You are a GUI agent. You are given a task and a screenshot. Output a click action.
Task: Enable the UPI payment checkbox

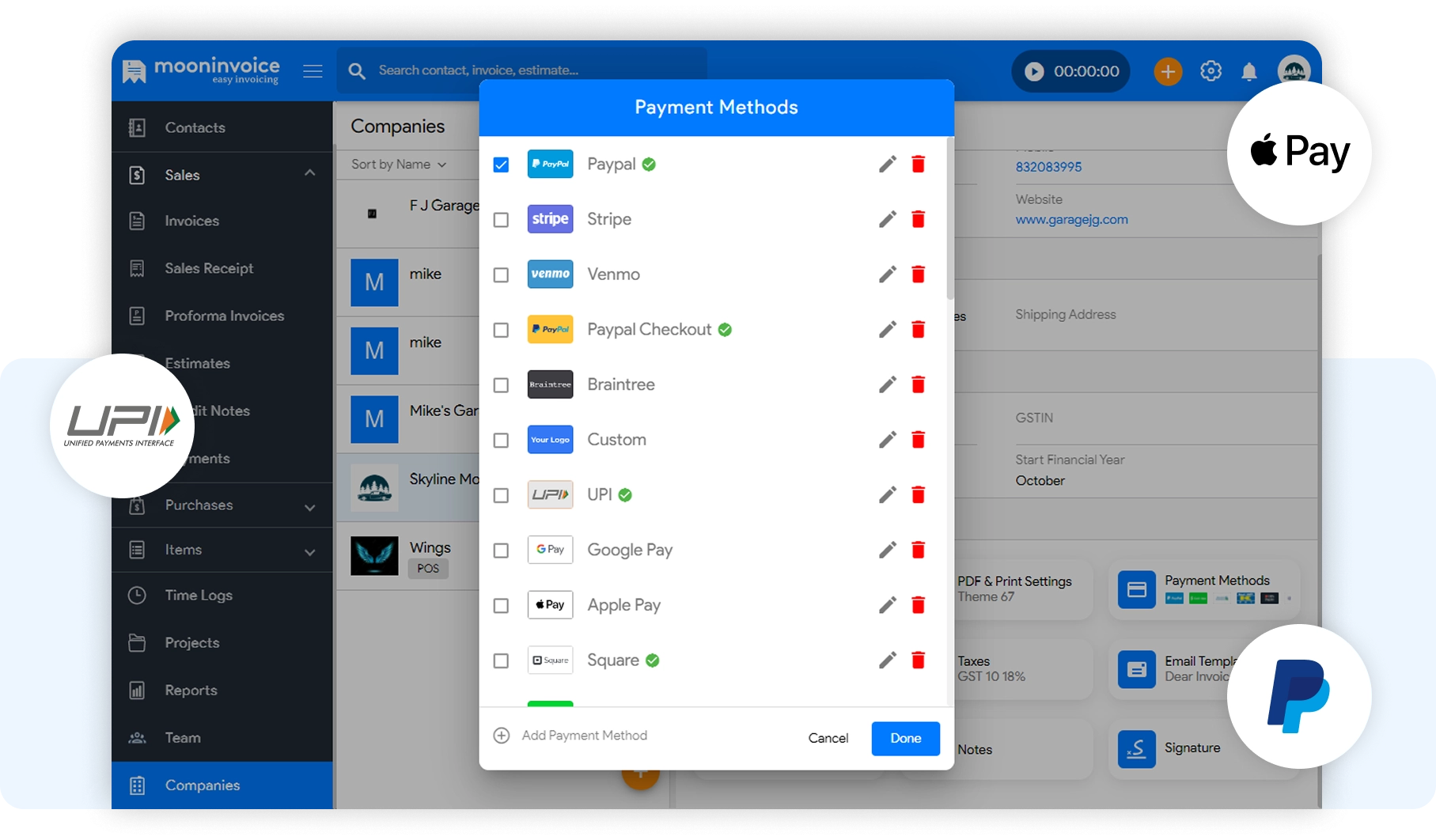click(x=501, y=495)
